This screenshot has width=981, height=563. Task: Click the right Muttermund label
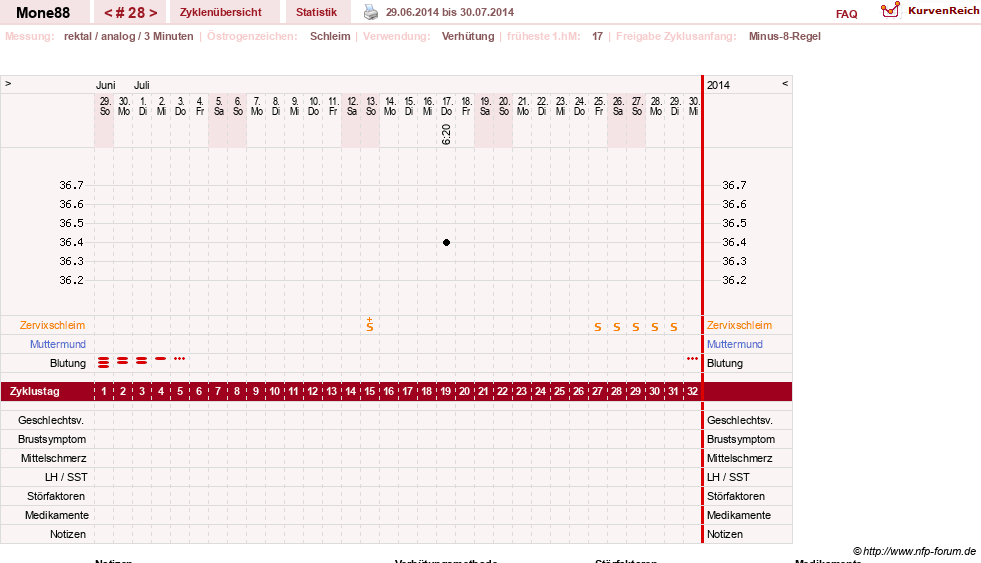(x=735, y=344)
